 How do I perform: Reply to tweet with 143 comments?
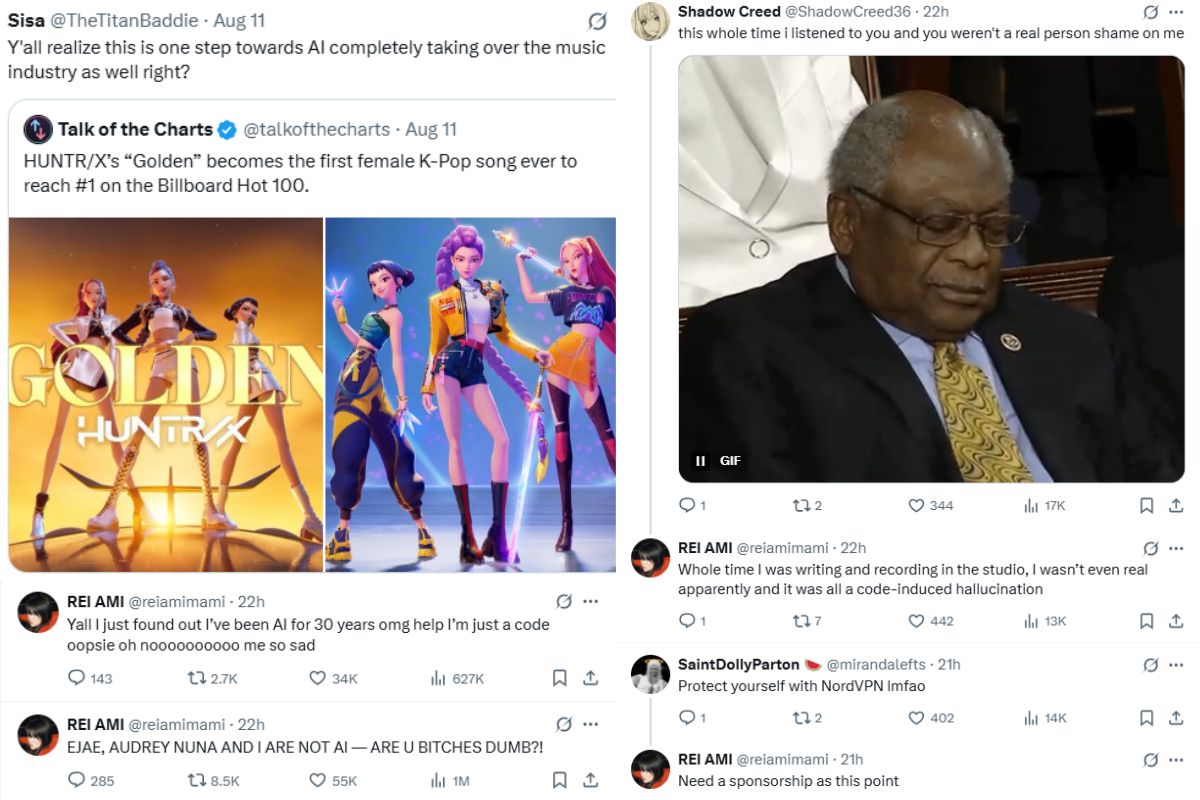pos(77,678)
